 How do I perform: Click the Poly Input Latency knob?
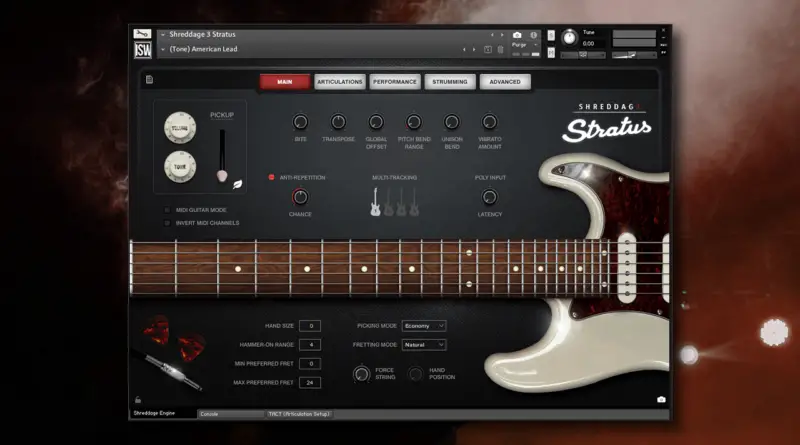(x=489, y=197)
